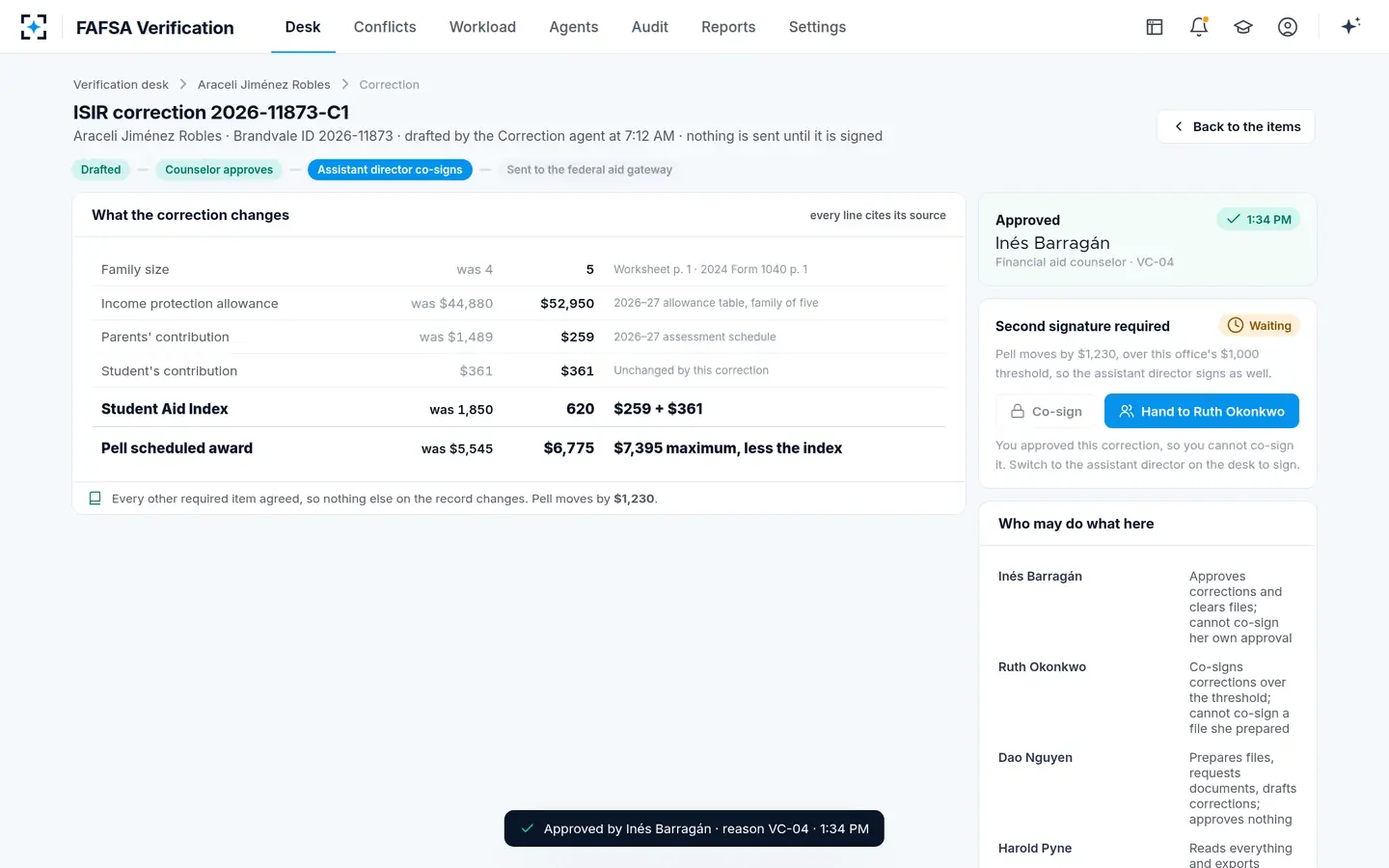This screenshot has width=1389, height=868.
Task: Switch to the Desk tab
Action: [303, 27]
